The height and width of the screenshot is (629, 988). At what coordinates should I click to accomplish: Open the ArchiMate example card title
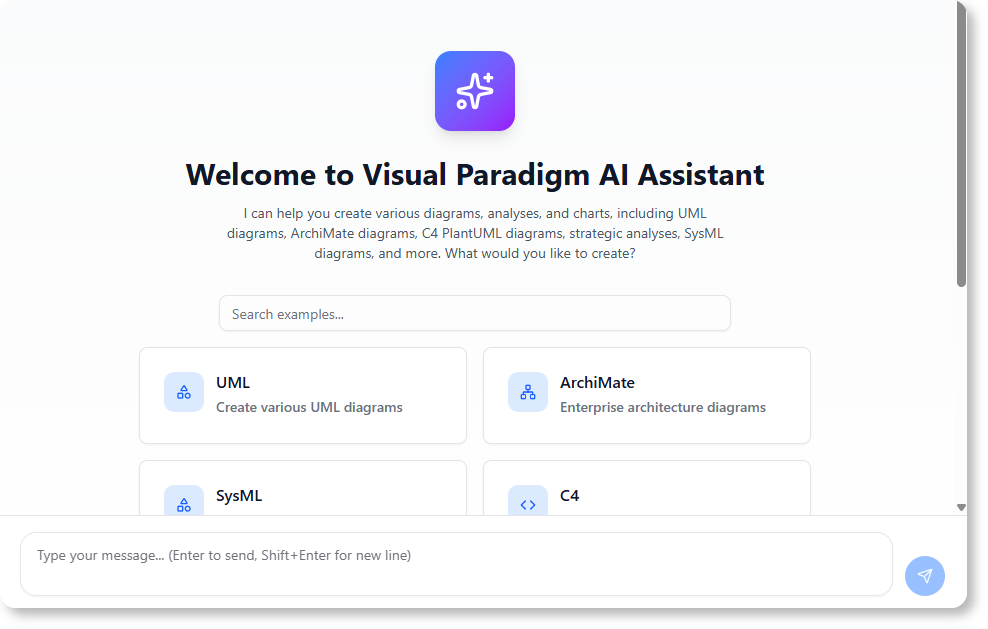[597, 382]
